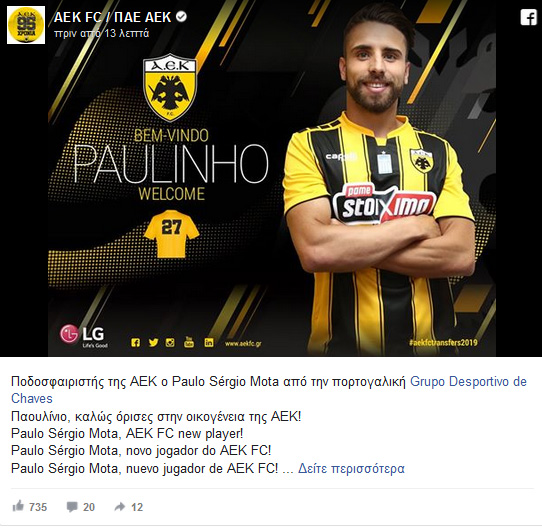The image size is (542, 529).
Task: Click the LinkedIn icon in banner
Action: click(209, 343)
